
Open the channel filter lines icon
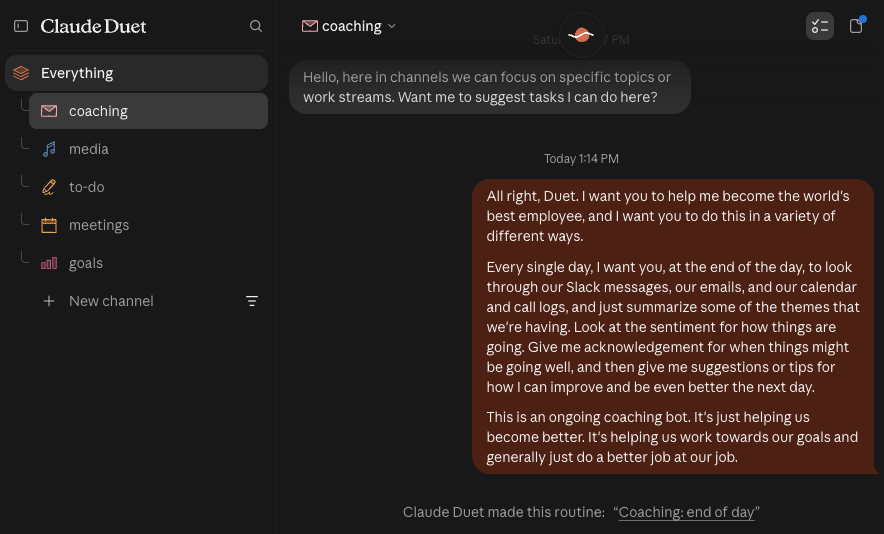pos(252,301)
